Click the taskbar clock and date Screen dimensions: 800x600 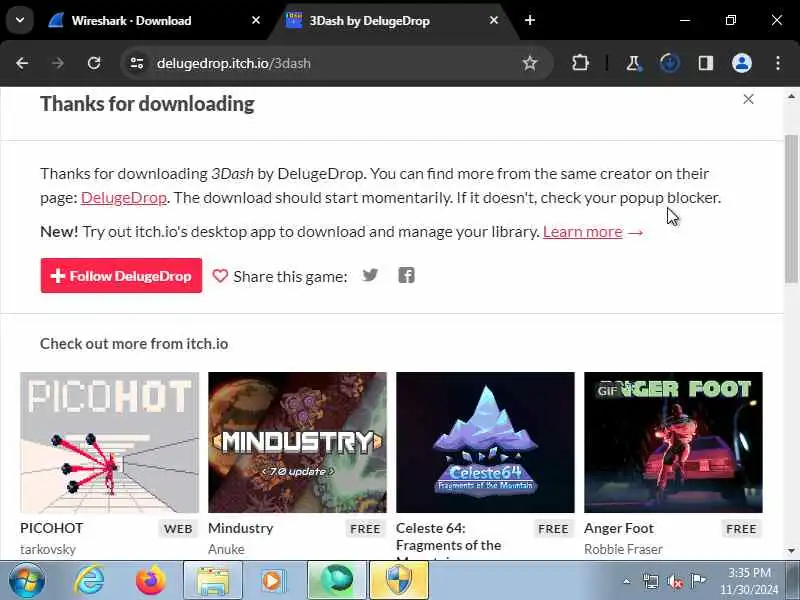click(749, 581)
